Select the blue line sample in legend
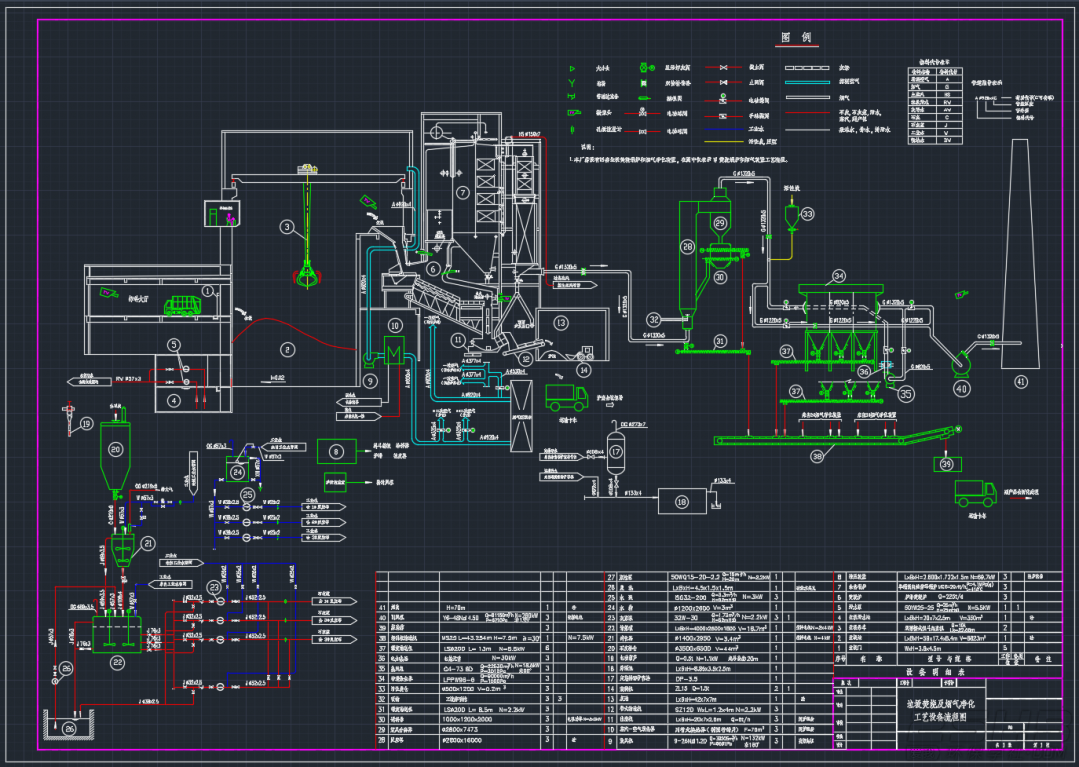The height and width of the screenshot is (767, 1079). [725, 129]
